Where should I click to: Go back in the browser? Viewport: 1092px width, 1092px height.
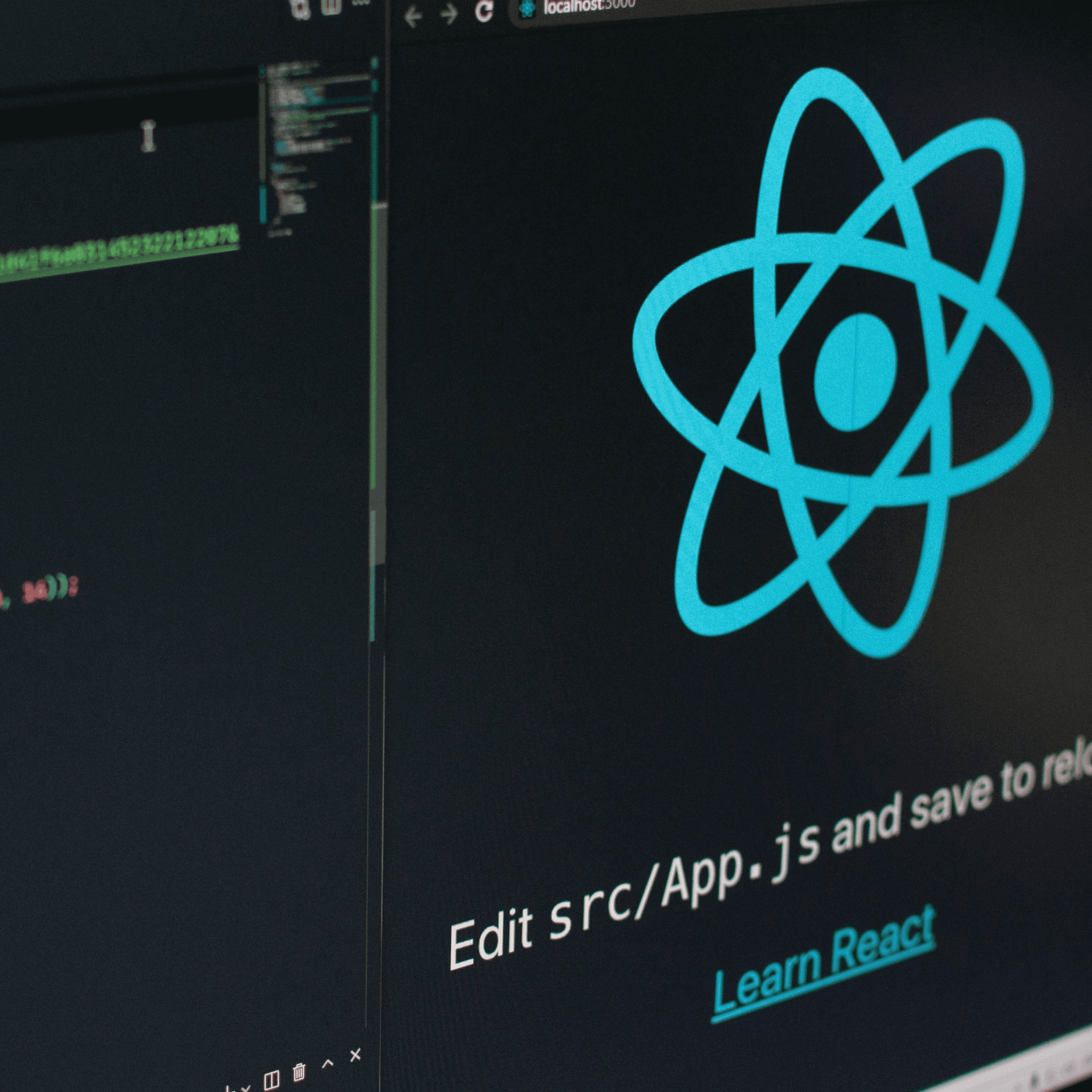pyautogui.click(x=413, y=16)
